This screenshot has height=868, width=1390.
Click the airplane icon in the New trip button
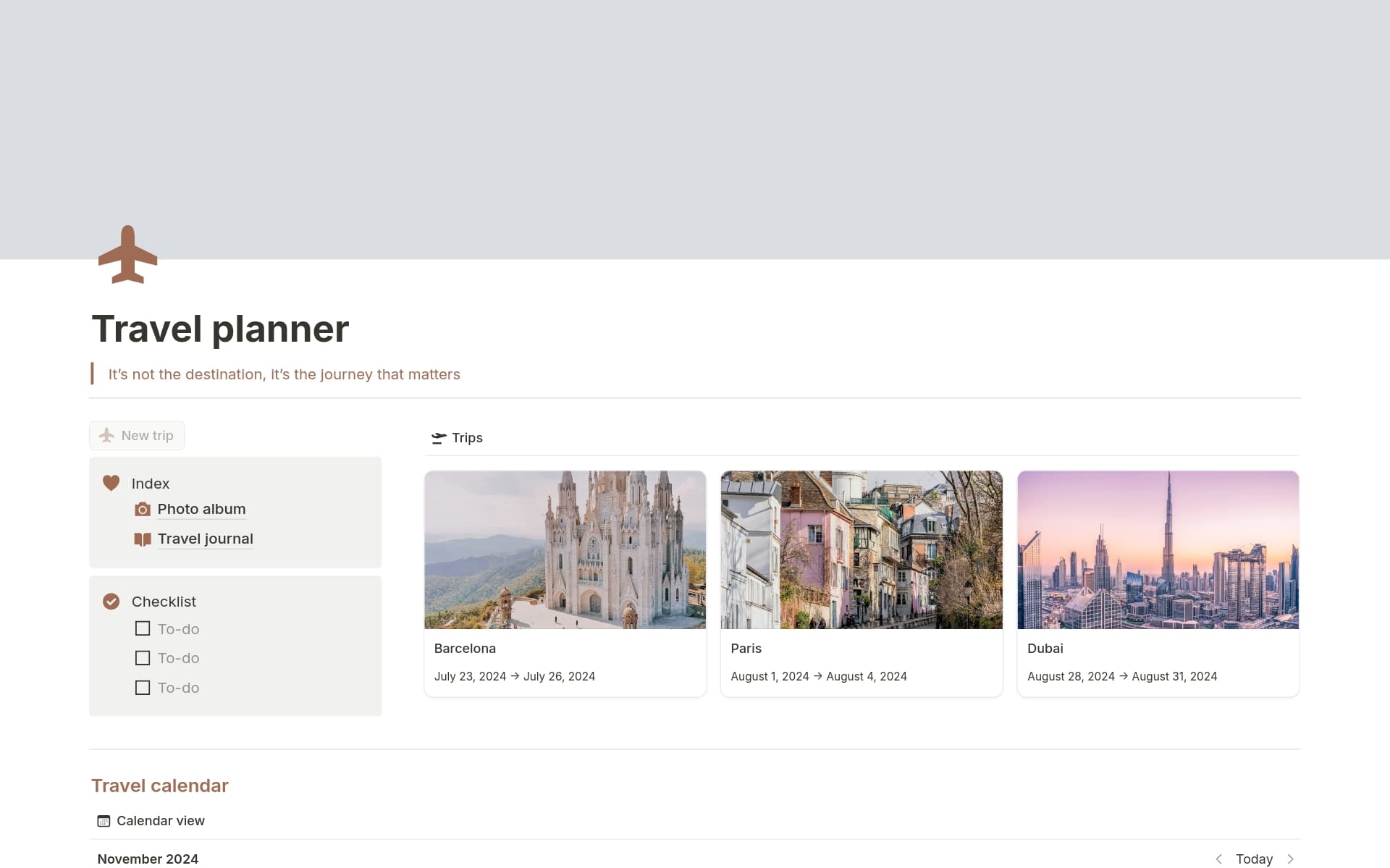tap(106, 435)
